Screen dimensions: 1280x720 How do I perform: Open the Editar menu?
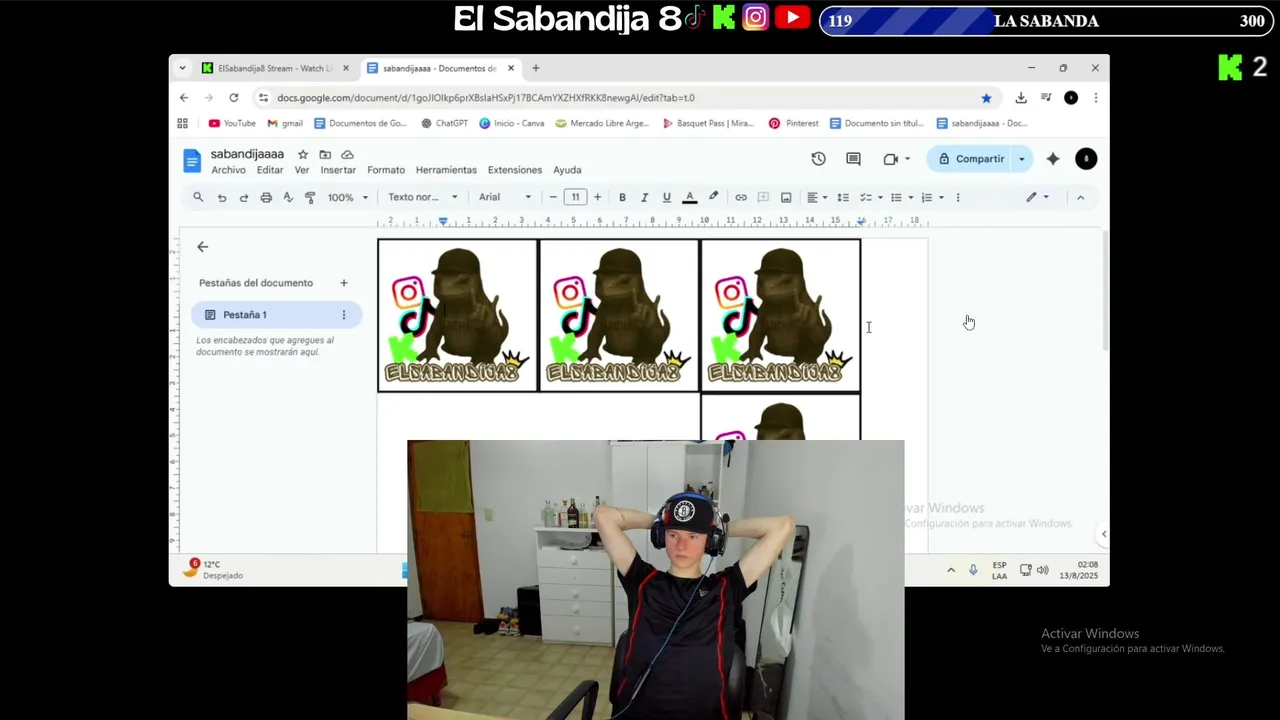tap(270, 170)
